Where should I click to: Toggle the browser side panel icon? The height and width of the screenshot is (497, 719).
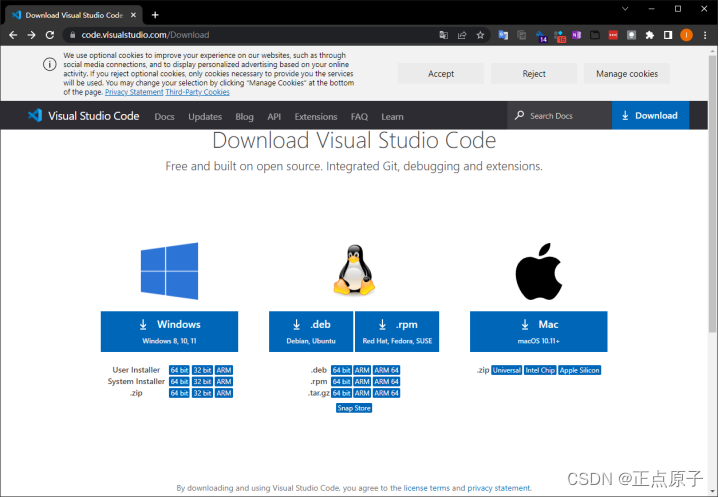pyautogui.click(x=668, y=35)
